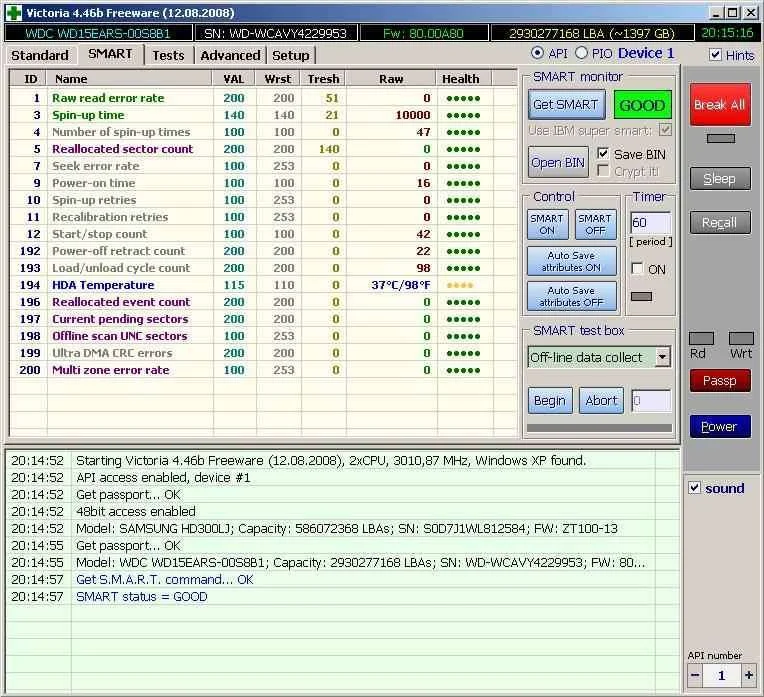This screenshot has height=697, width=764.
Task: Open the Off-line data collect dropdown
Action: [662, 357]
